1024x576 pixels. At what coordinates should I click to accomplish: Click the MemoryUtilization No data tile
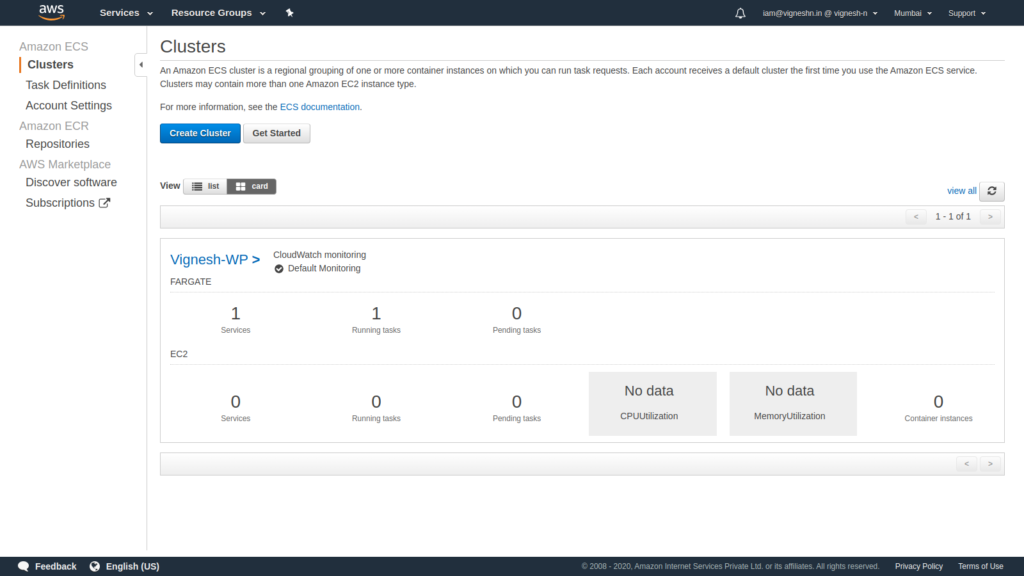[793, 404]
